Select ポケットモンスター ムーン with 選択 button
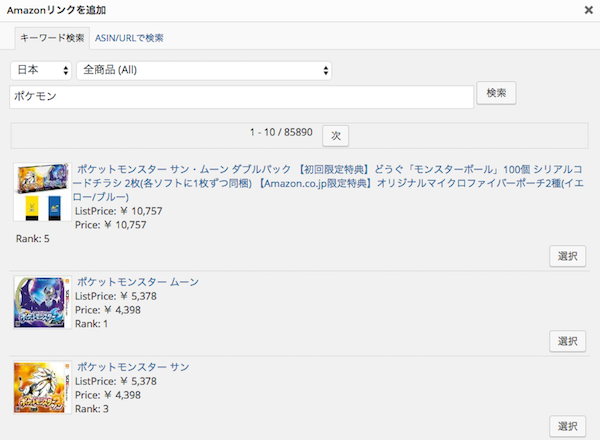The width and height of the screenshot is (600, 440). (567, 341)
